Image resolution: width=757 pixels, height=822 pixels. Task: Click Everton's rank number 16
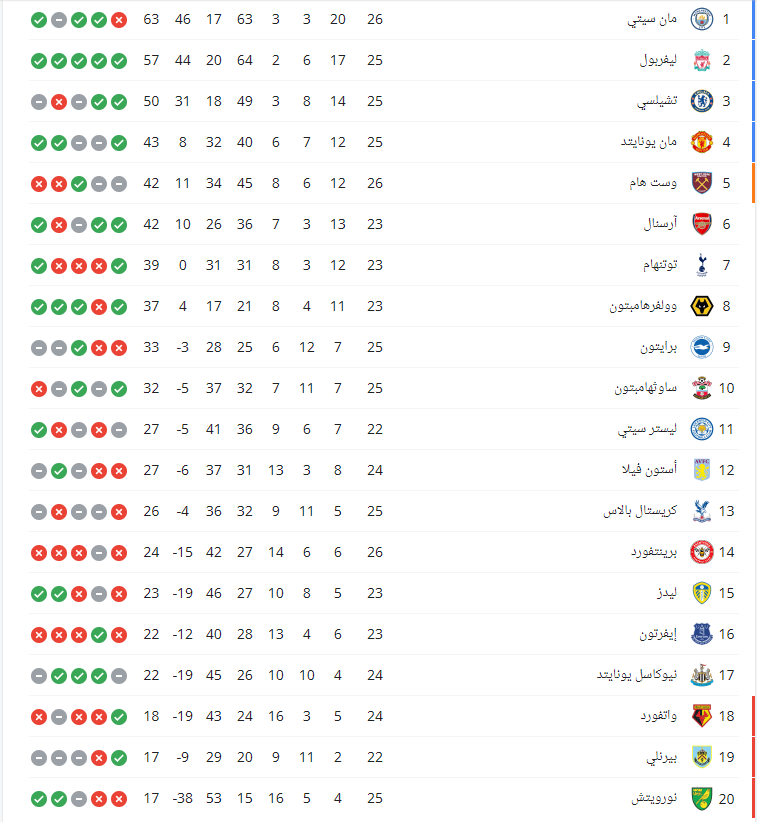coord(727,634)
